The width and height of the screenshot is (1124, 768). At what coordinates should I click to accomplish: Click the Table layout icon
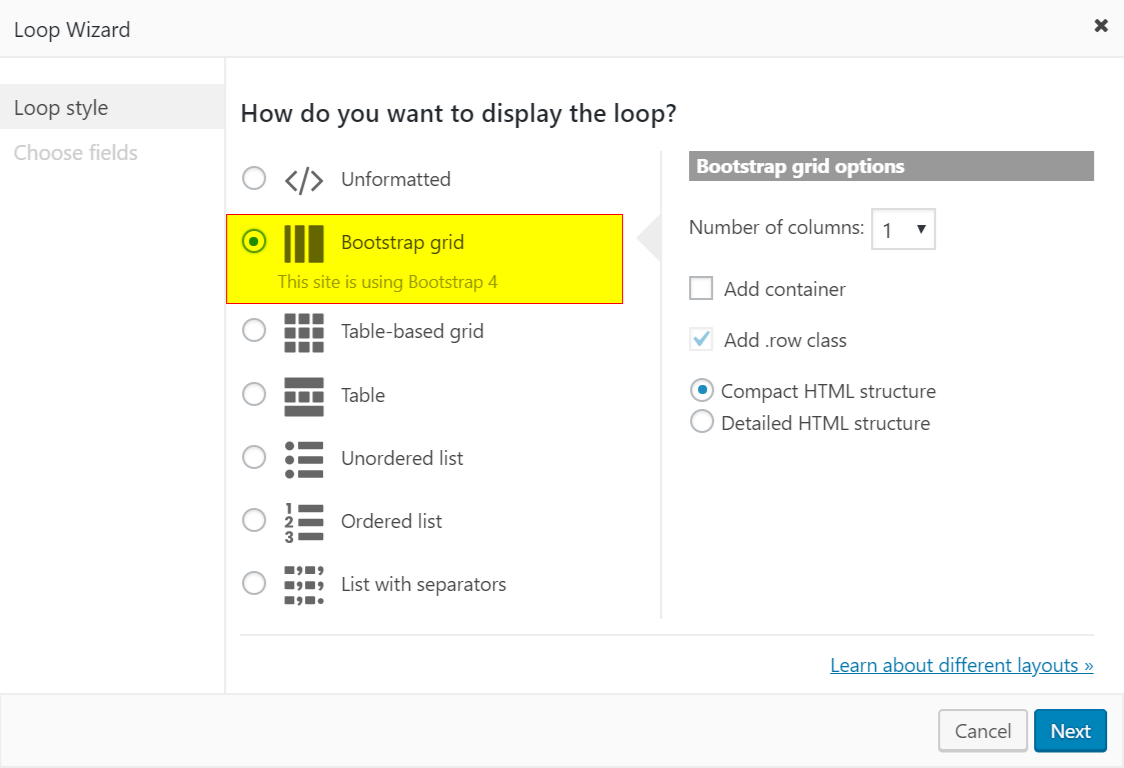pos(303,394)
